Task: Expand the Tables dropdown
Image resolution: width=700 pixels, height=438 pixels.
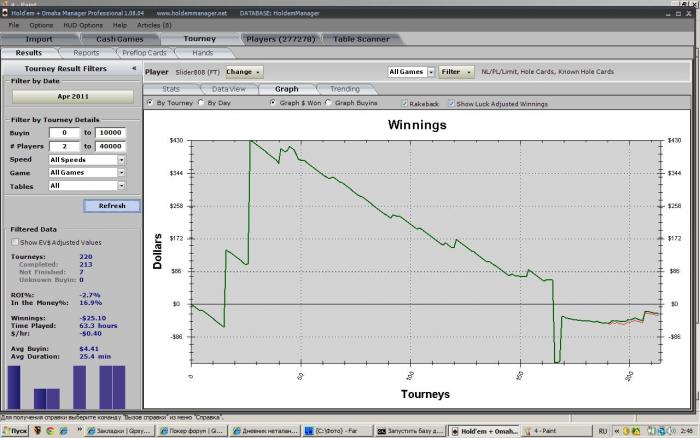Action: pos(121,186)
